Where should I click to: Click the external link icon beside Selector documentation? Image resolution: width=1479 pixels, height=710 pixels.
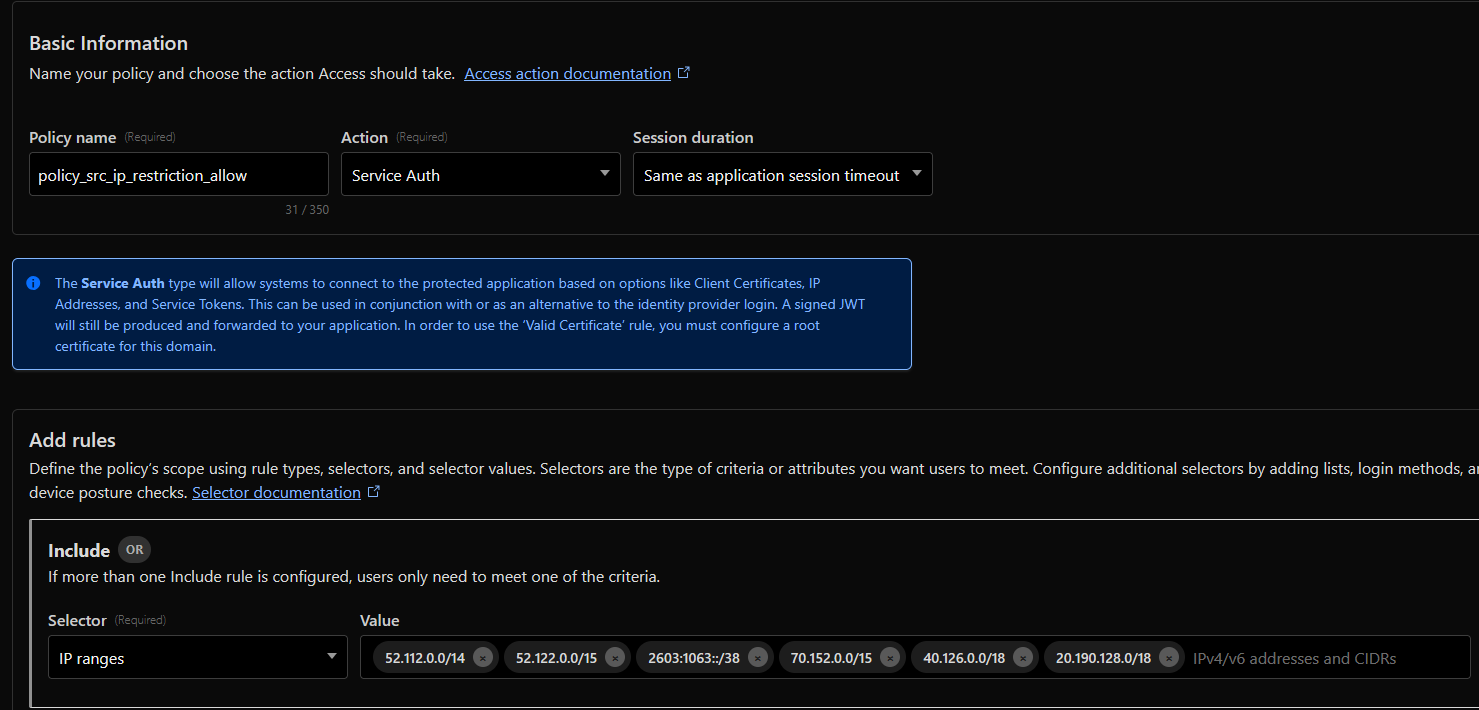pyautogui.click(x=374, y=490)
